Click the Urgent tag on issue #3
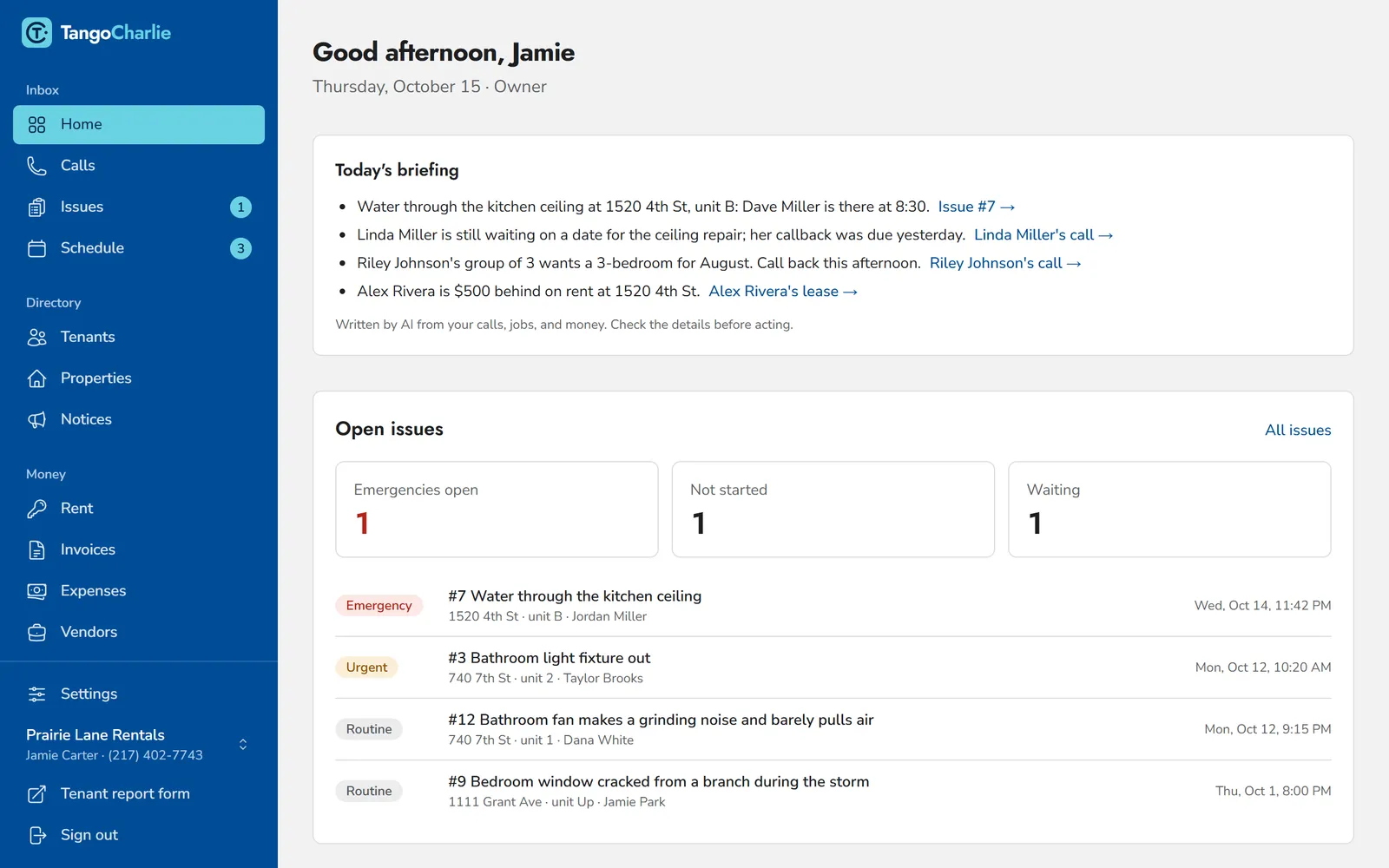This screenshot has width=1389, height=868. (x=366, y=667)
